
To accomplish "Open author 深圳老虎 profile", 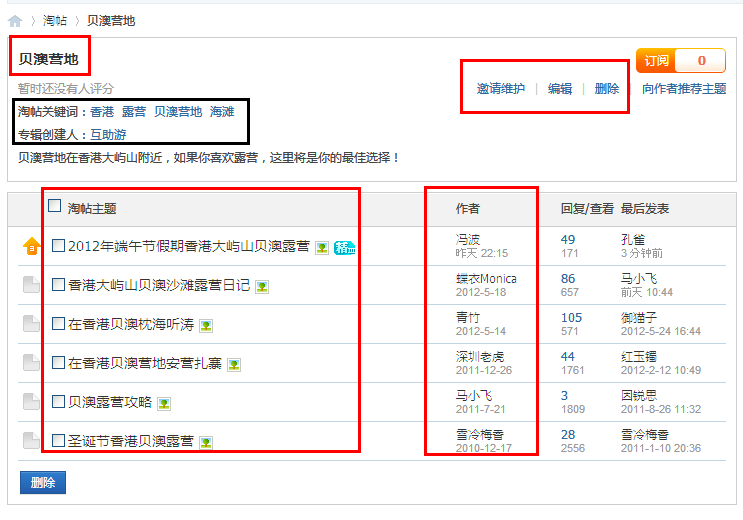I will pyautogui.click(x=480, y=356).
